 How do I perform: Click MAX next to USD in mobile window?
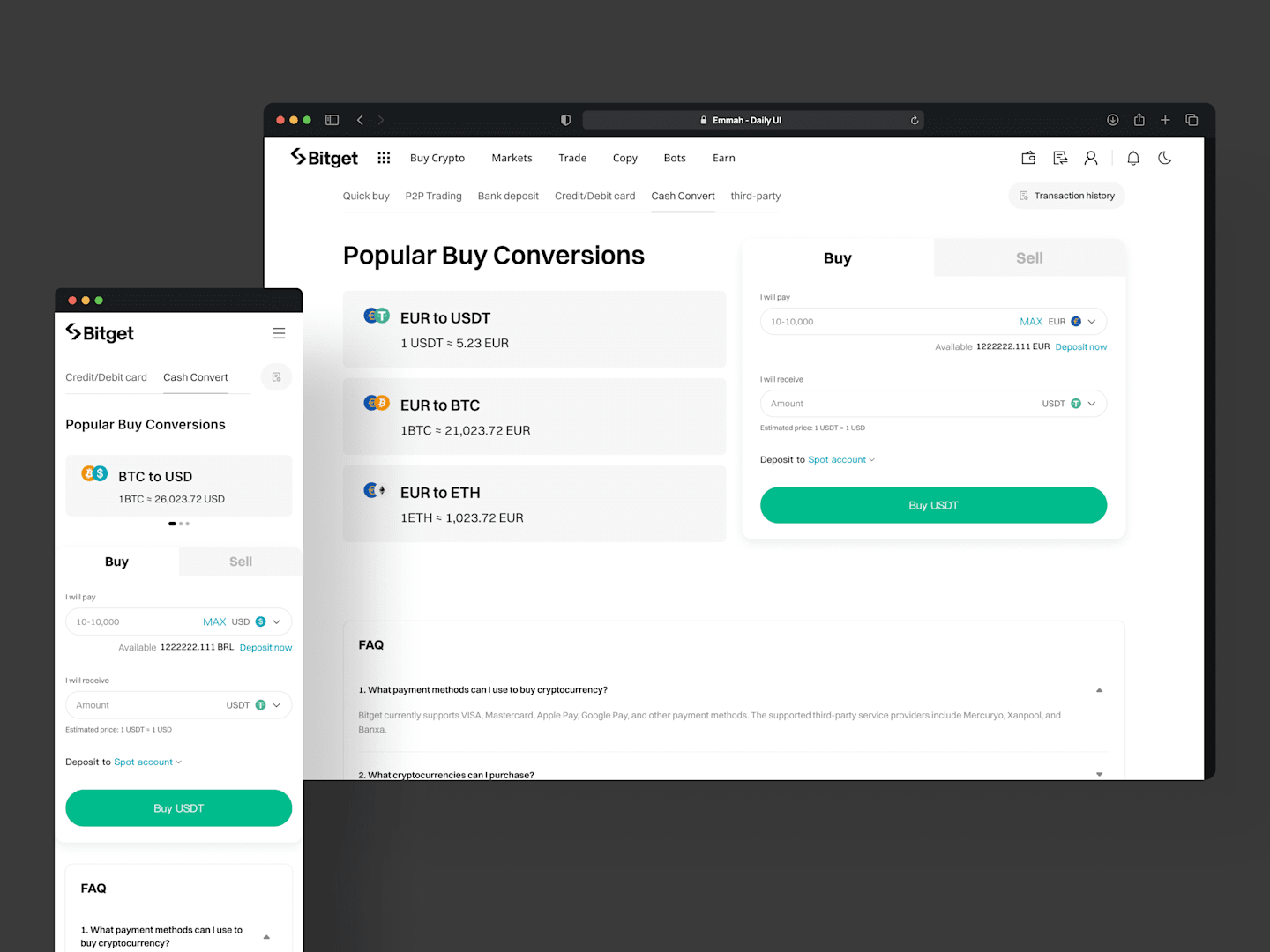[x=214, y=622]
